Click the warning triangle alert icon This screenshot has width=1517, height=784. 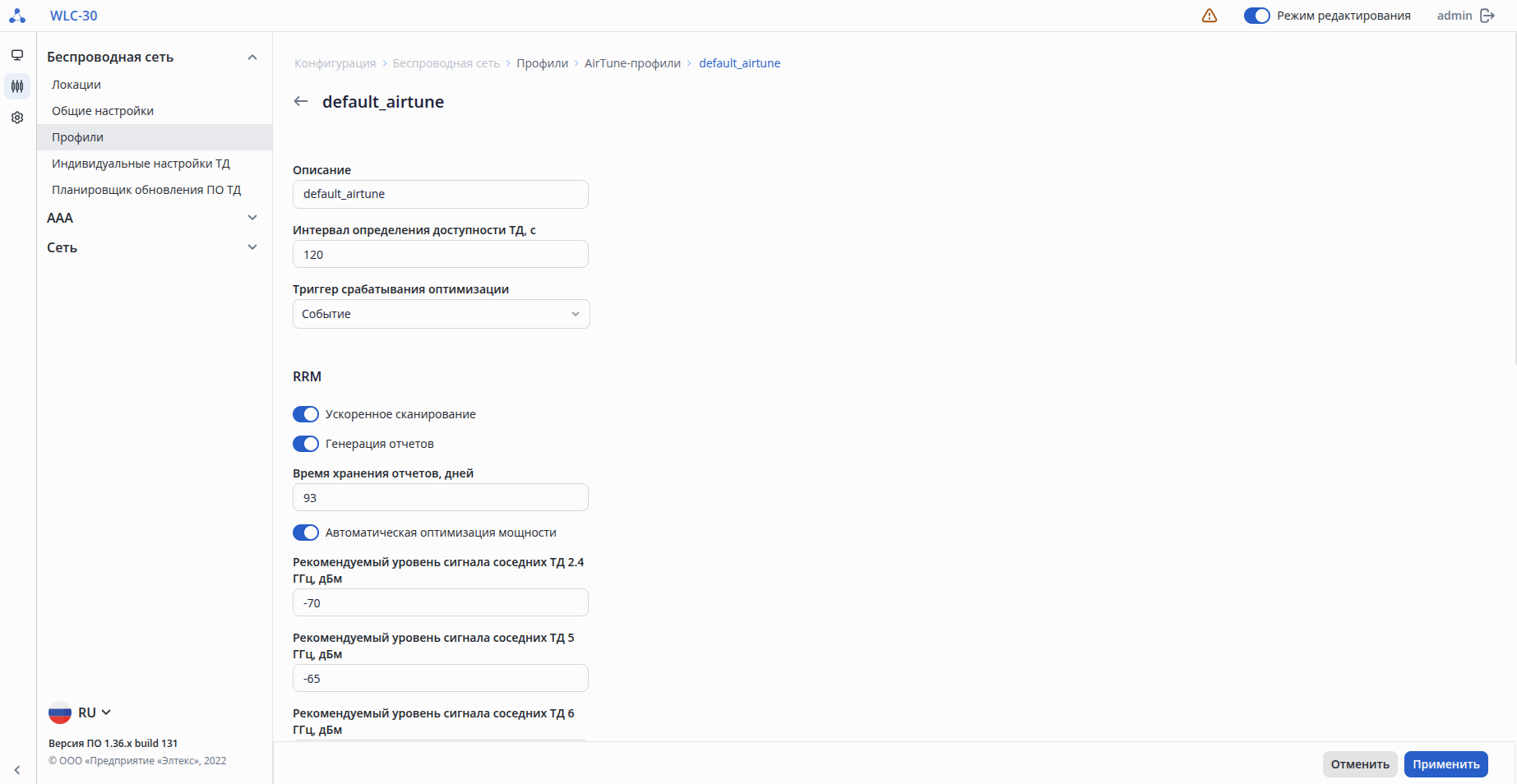coord(1209,16)
